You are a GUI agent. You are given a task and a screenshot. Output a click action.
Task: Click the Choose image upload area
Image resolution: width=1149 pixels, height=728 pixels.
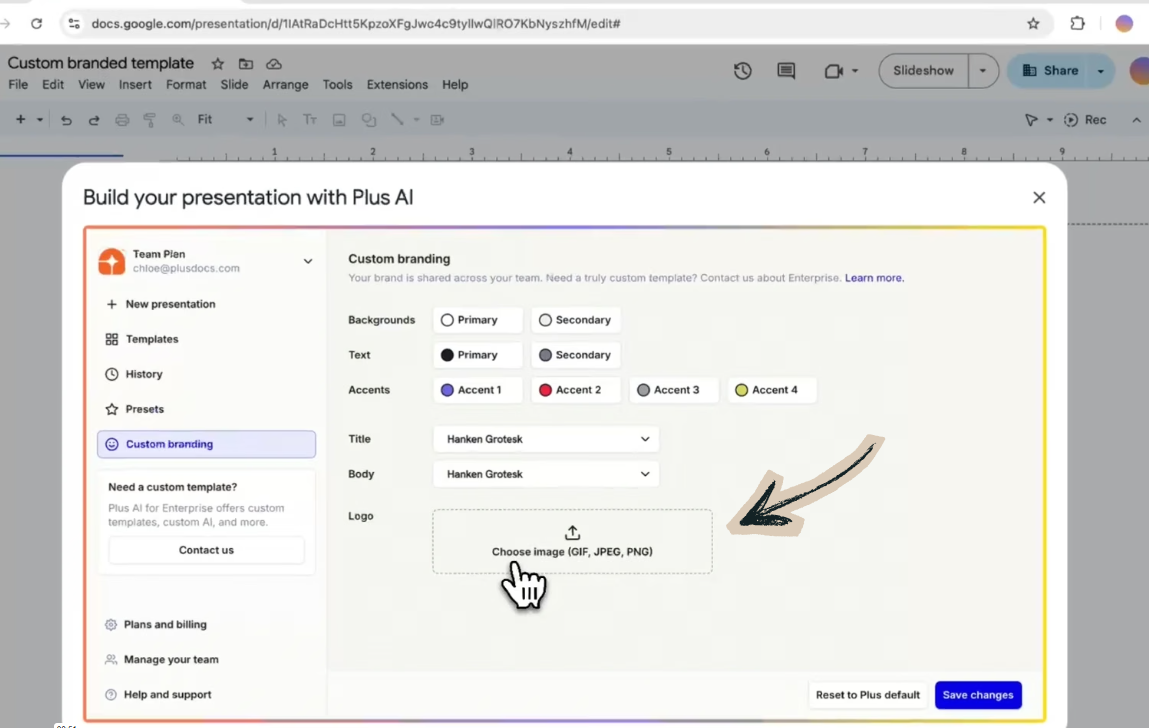(x=572, y=542)
